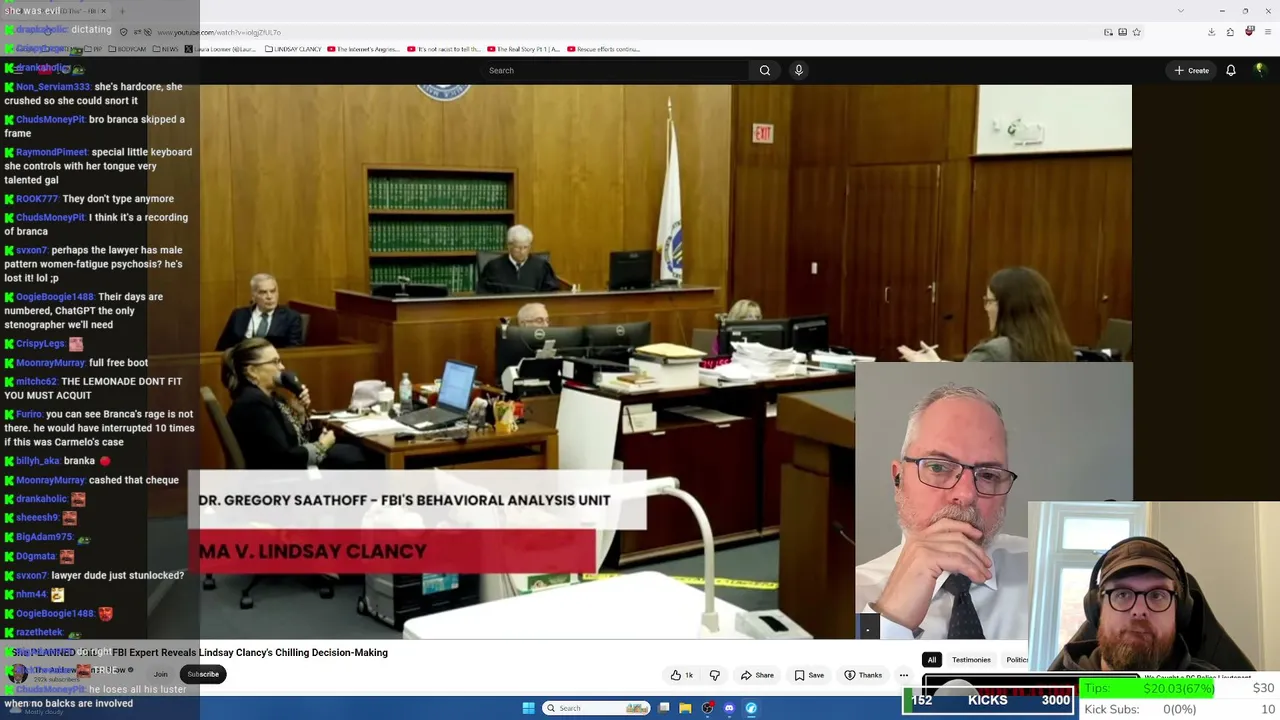Screen dimensions: 1280x720
Task: Click chat username Furiro
Action: click(x=29, y=414)
